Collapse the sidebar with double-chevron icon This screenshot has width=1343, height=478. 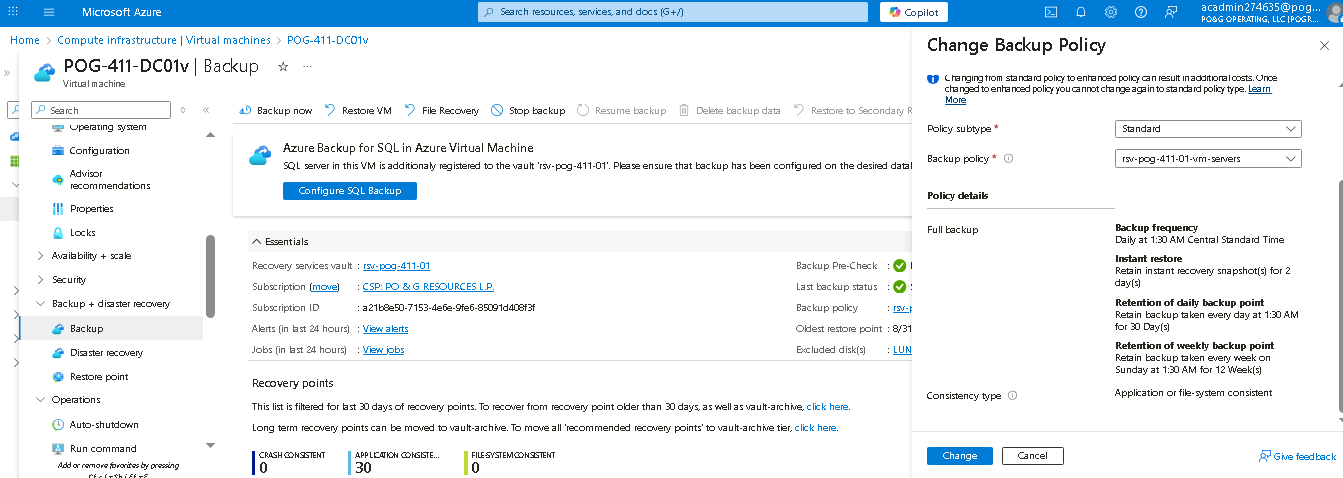click(206, 110)
